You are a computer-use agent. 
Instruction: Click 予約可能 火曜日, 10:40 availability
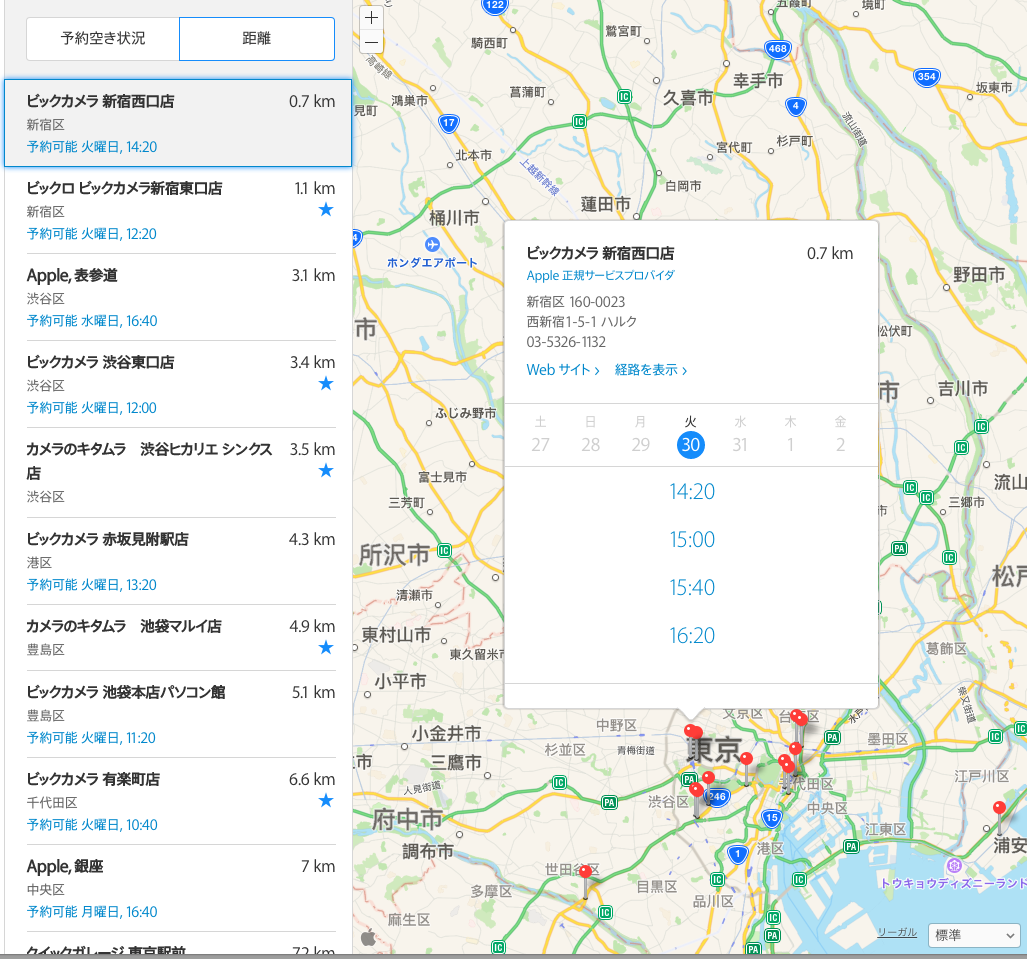[x=92, y=825]
